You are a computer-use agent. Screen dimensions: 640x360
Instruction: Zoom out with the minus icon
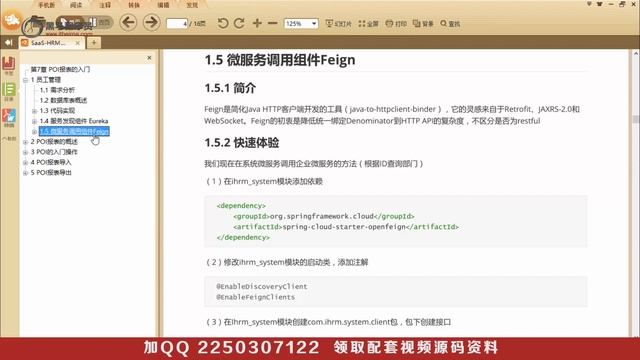[273, 23]
